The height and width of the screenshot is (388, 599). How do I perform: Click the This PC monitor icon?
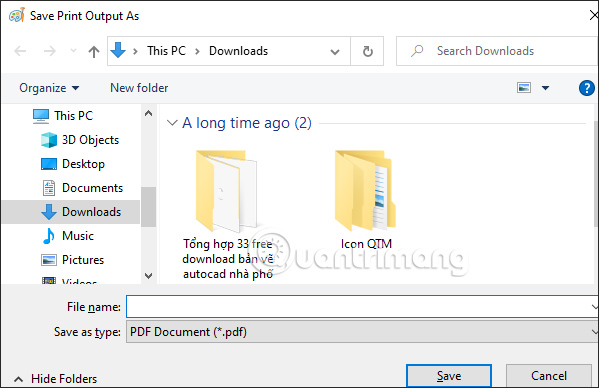point(41,116)
